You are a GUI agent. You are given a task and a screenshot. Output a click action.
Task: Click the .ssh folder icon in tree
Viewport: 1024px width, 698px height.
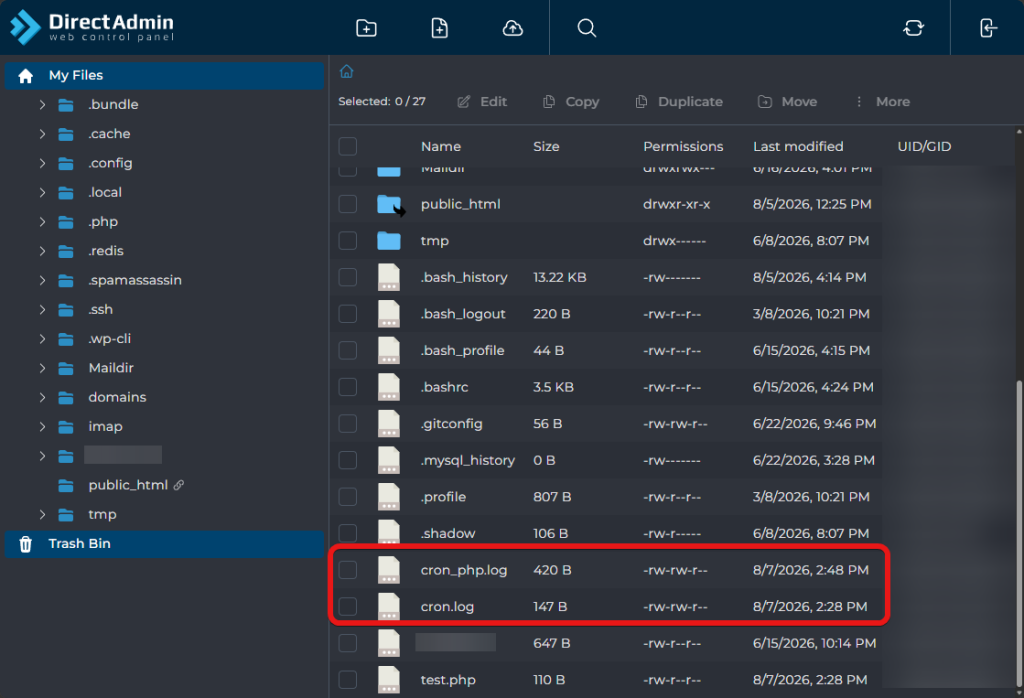pos(66,310)
